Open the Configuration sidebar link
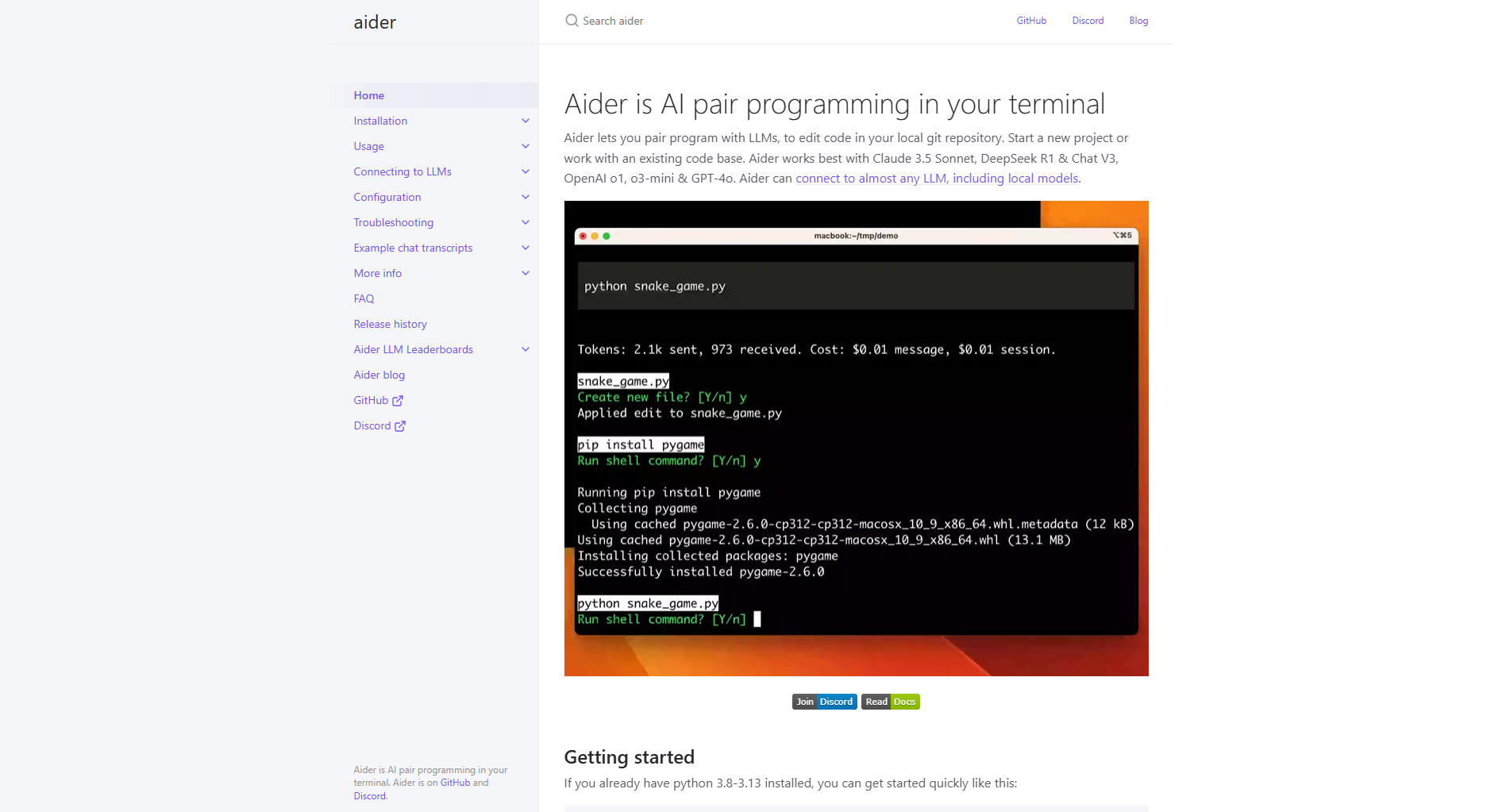Screen dimensions: 1502x812 [387, 197]
